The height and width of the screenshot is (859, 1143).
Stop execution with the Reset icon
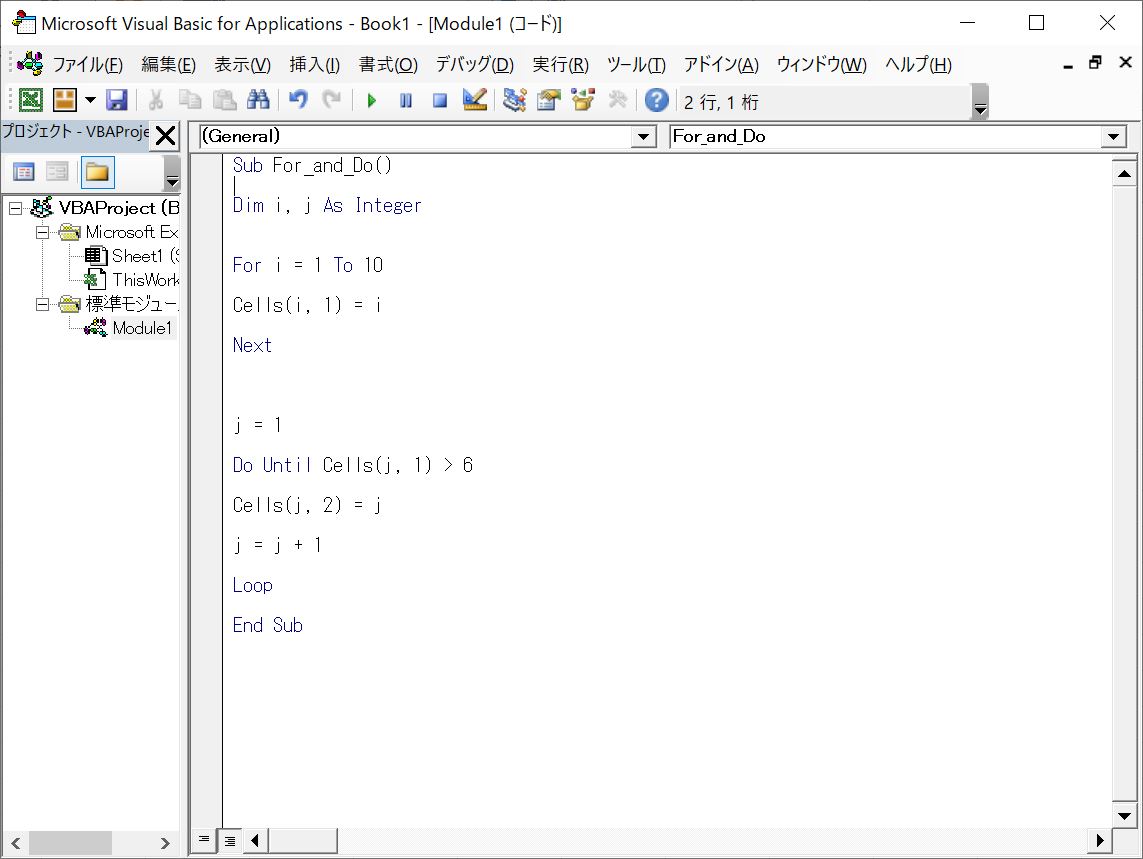(440, 101)
